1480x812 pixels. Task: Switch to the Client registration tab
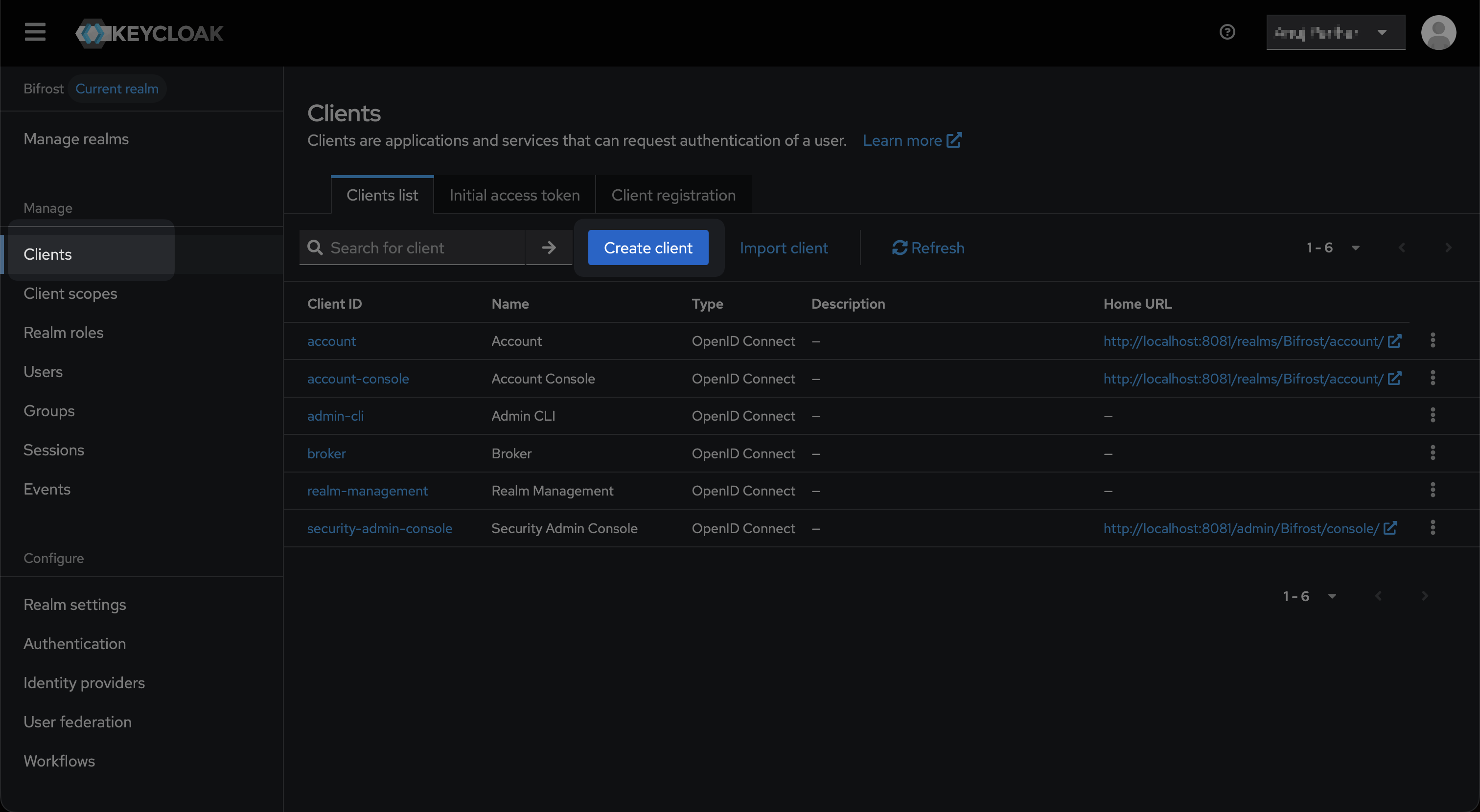click(x=673, y=195)
